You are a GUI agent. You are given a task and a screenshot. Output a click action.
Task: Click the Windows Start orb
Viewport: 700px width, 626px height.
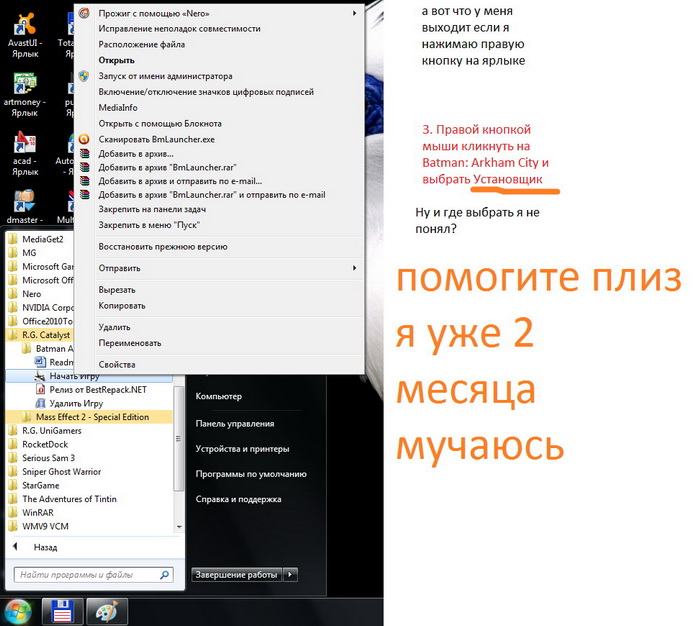17,612
